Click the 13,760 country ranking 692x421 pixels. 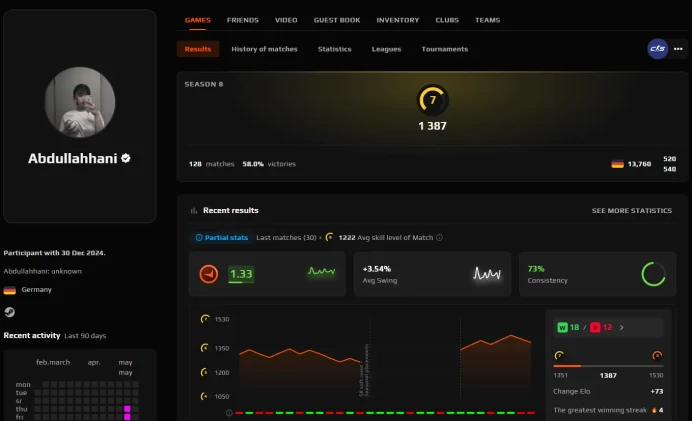coord(639,164)
